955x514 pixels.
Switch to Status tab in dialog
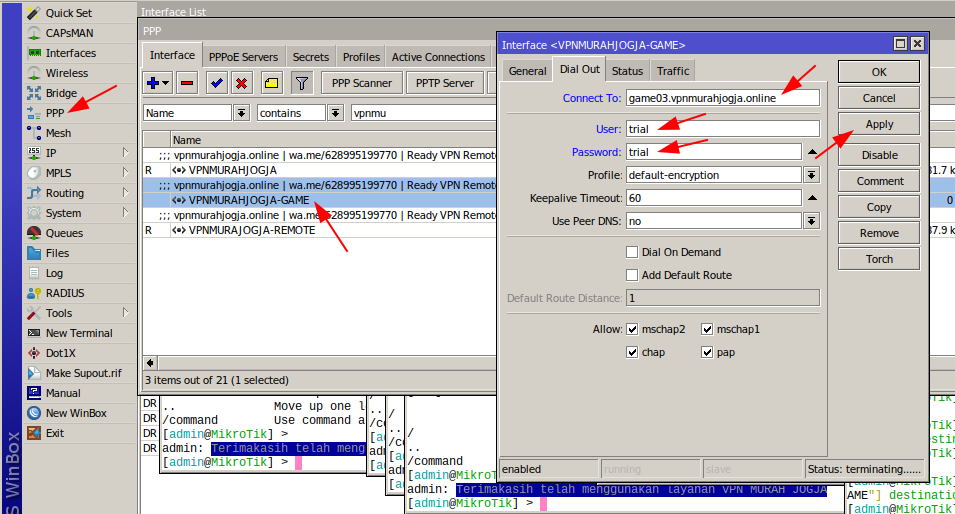click(x=627, y=71)
